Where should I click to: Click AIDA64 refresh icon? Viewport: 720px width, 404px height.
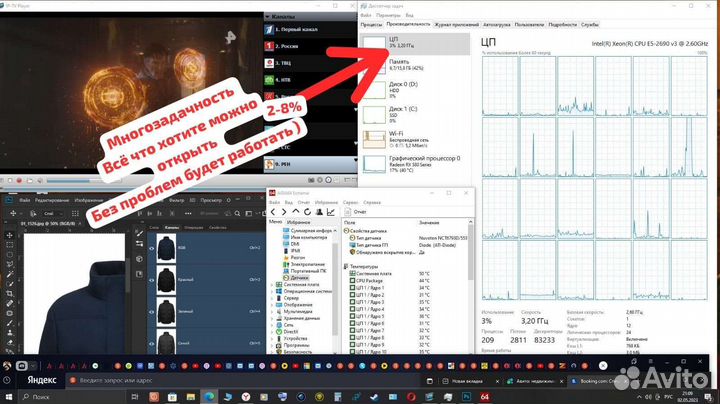pyautogui.click(x=307, y=212)
